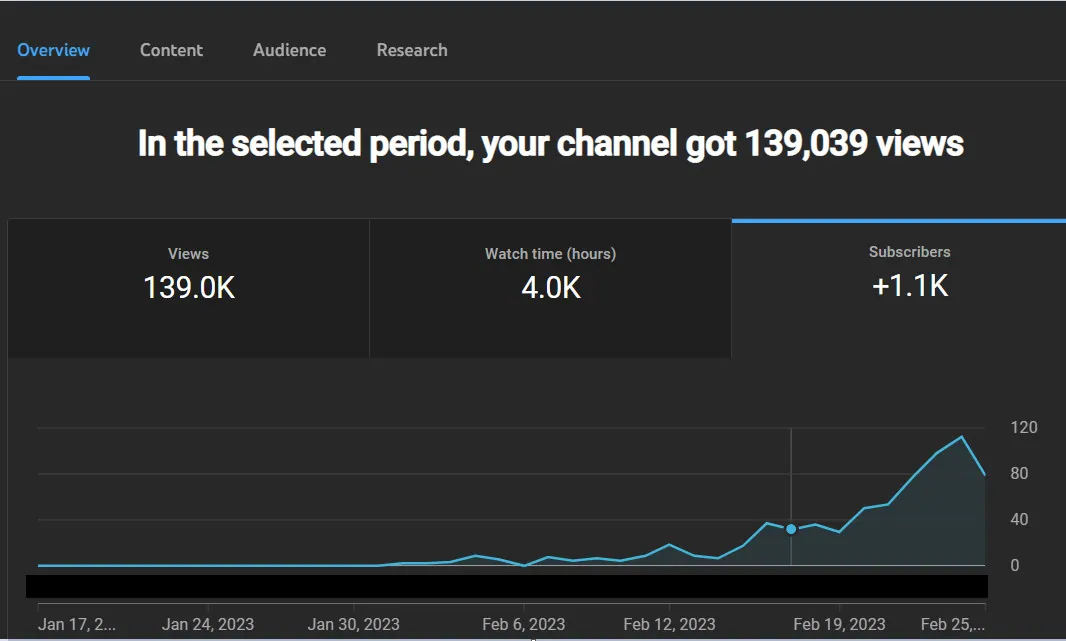The width and height of the screenshot is (1066, 641).
Task: Open the Content tab
Action: coord(171,50)
